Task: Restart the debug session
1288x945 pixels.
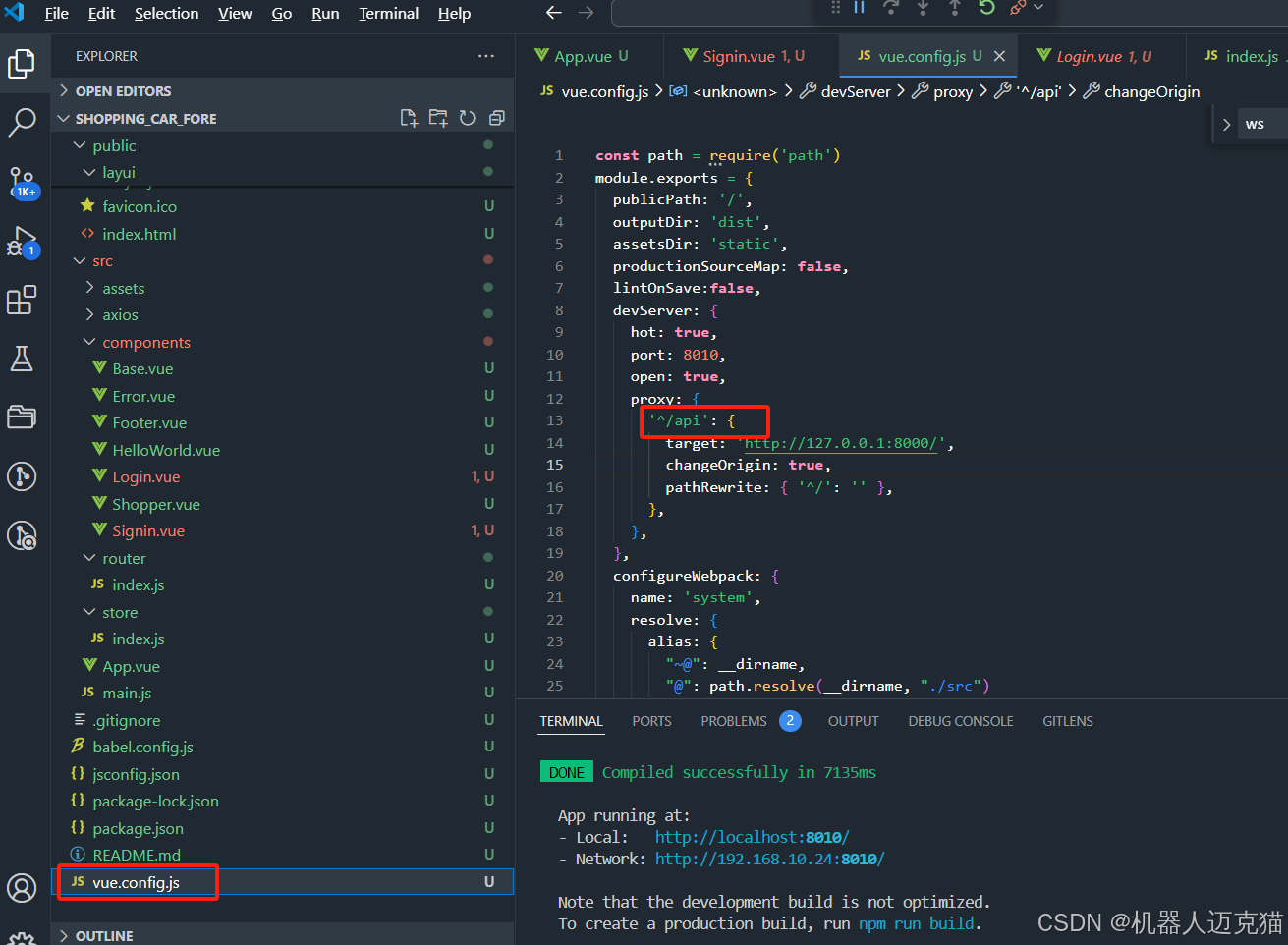Action: [987, 8]
